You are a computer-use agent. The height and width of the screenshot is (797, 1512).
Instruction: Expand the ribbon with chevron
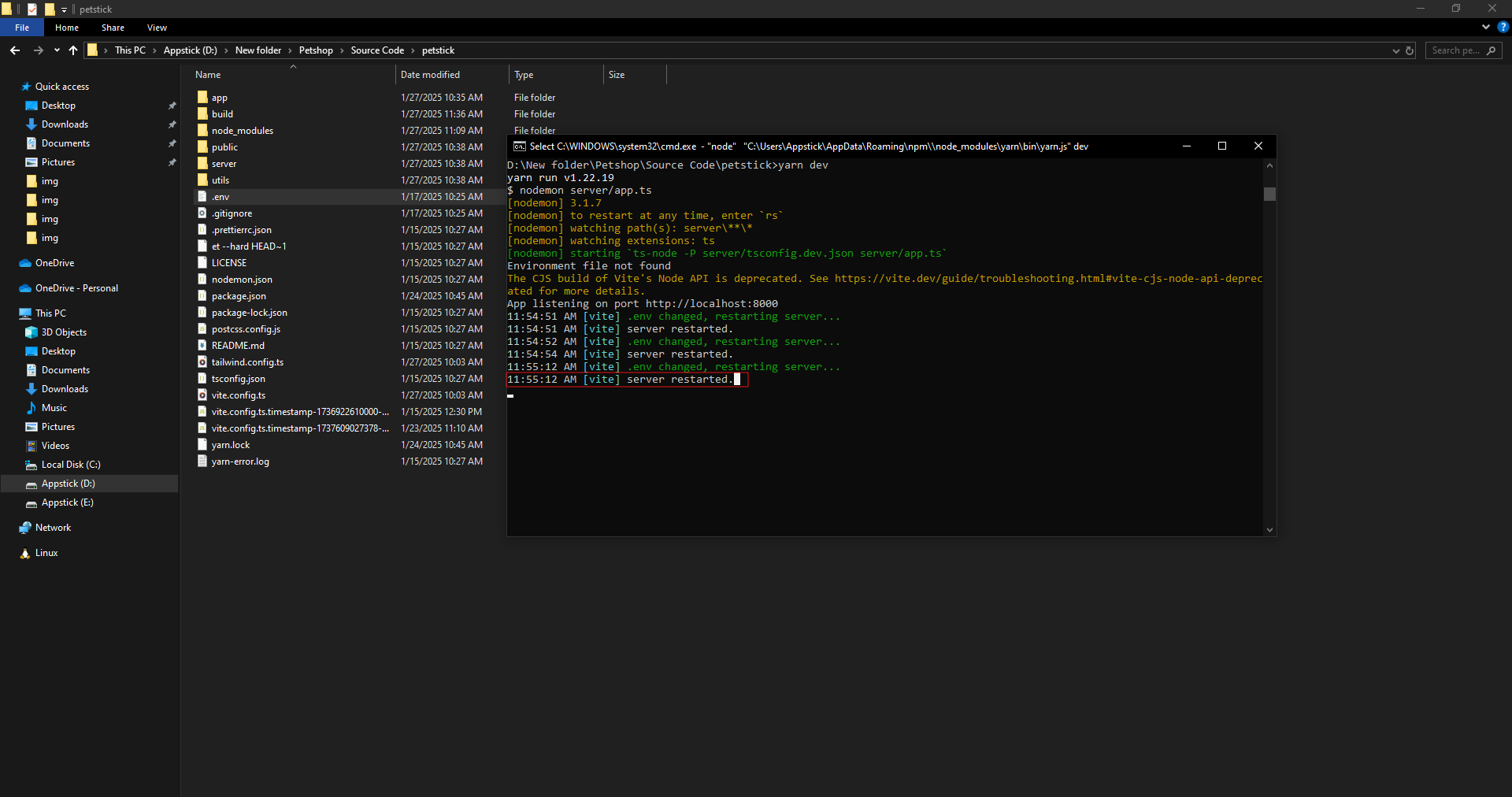[1486, 27]
